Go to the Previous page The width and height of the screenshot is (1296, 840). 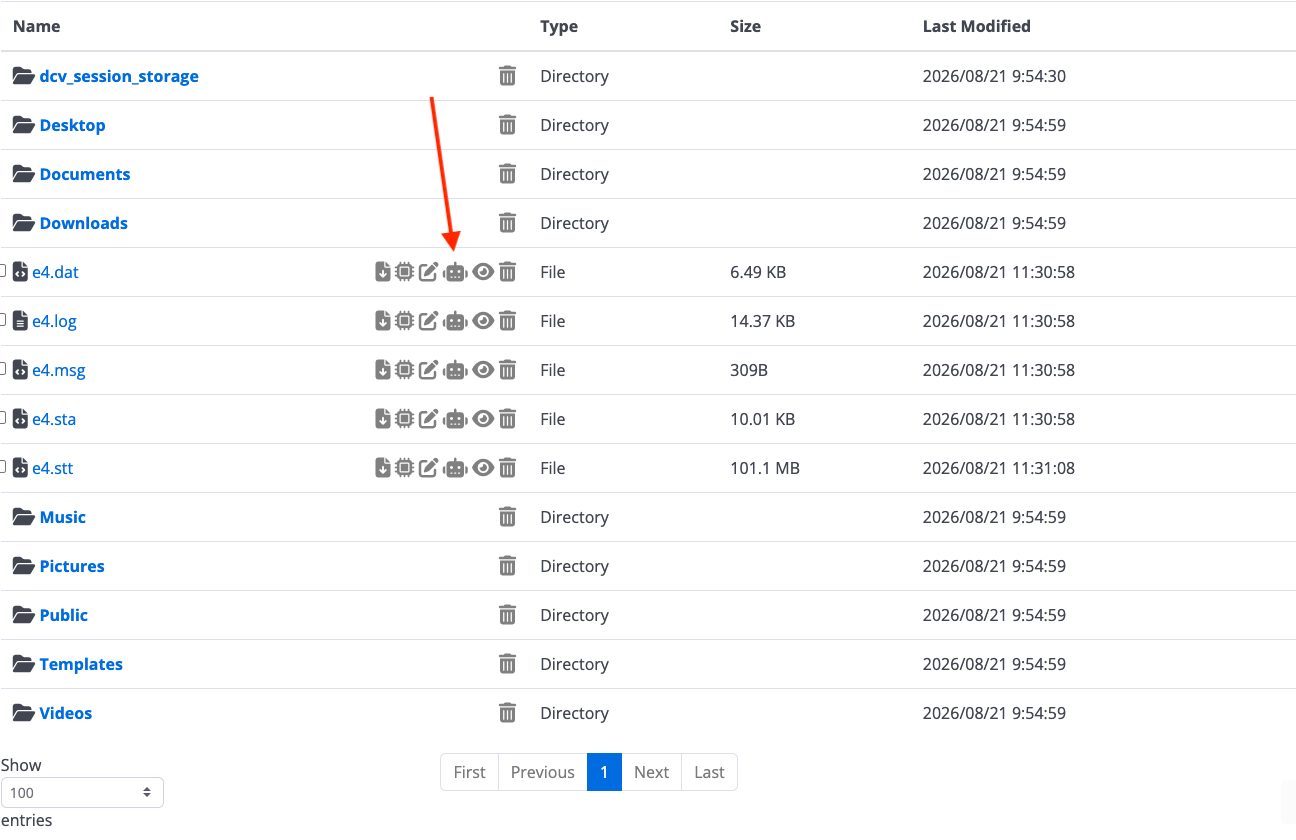pyautogui.click(x=543, y=772)
